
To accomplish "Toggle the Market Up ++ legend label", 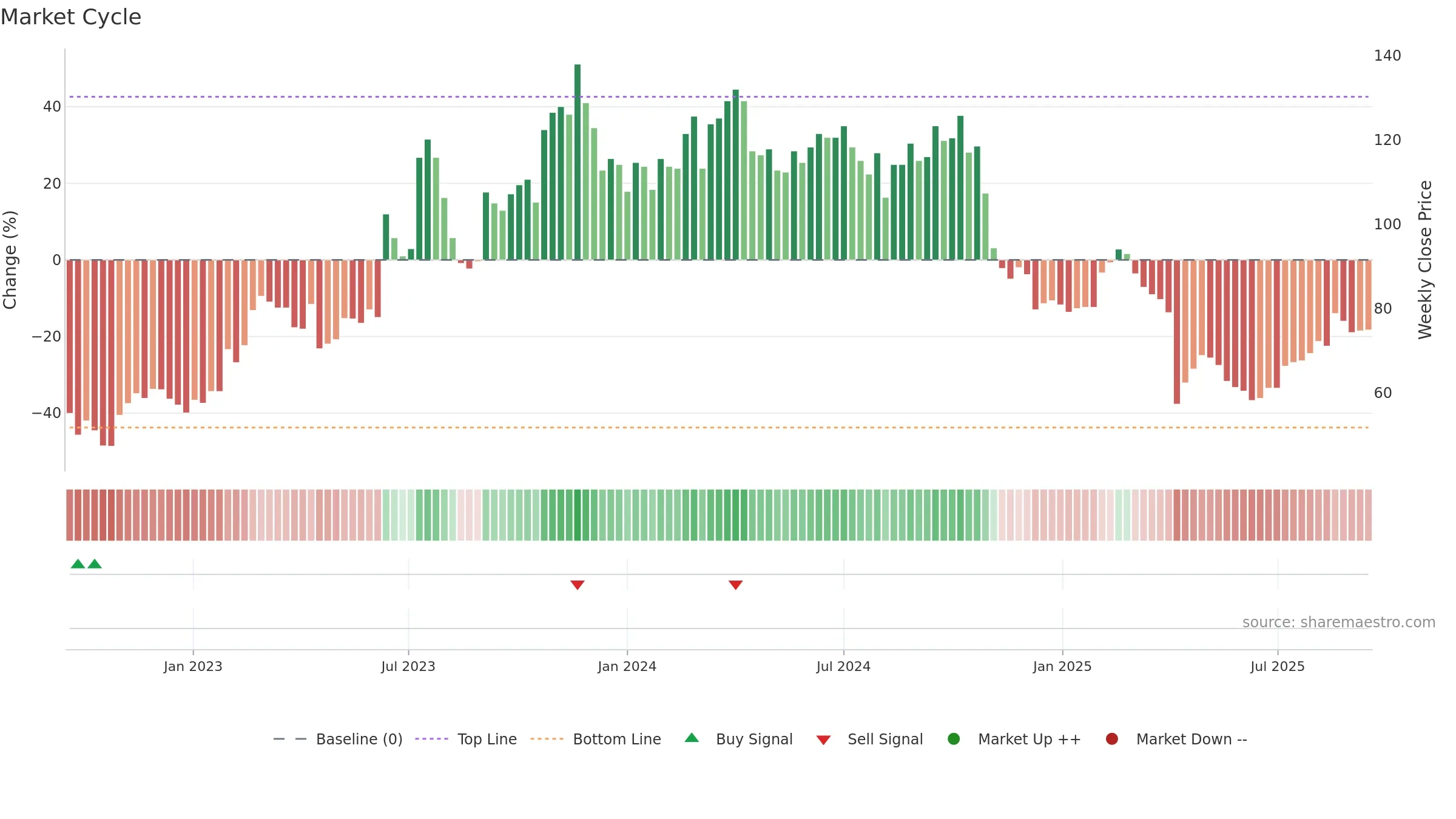I will click(1030, 739).
